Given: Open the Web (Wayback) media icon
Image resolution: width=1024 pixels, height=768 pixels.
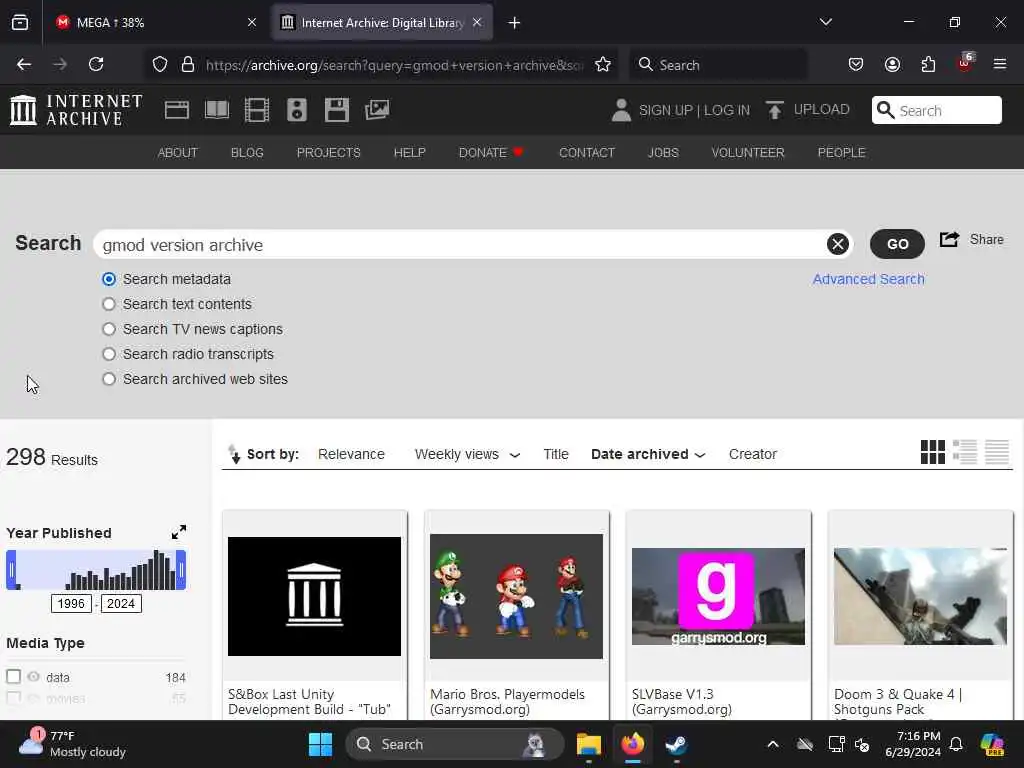Looking at the screenshot, I should click(x=177, y=110).
